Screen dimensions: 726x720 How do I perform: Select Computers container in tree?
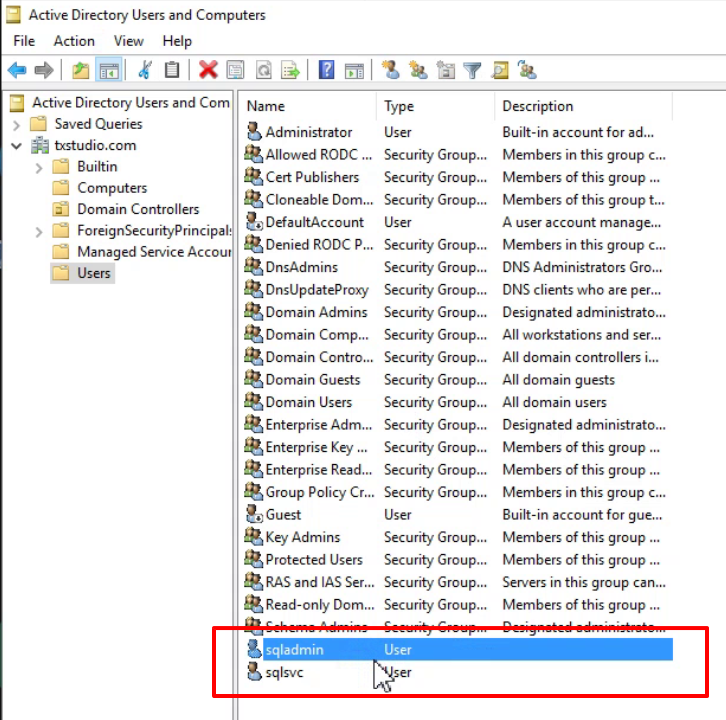coord(112,188)
